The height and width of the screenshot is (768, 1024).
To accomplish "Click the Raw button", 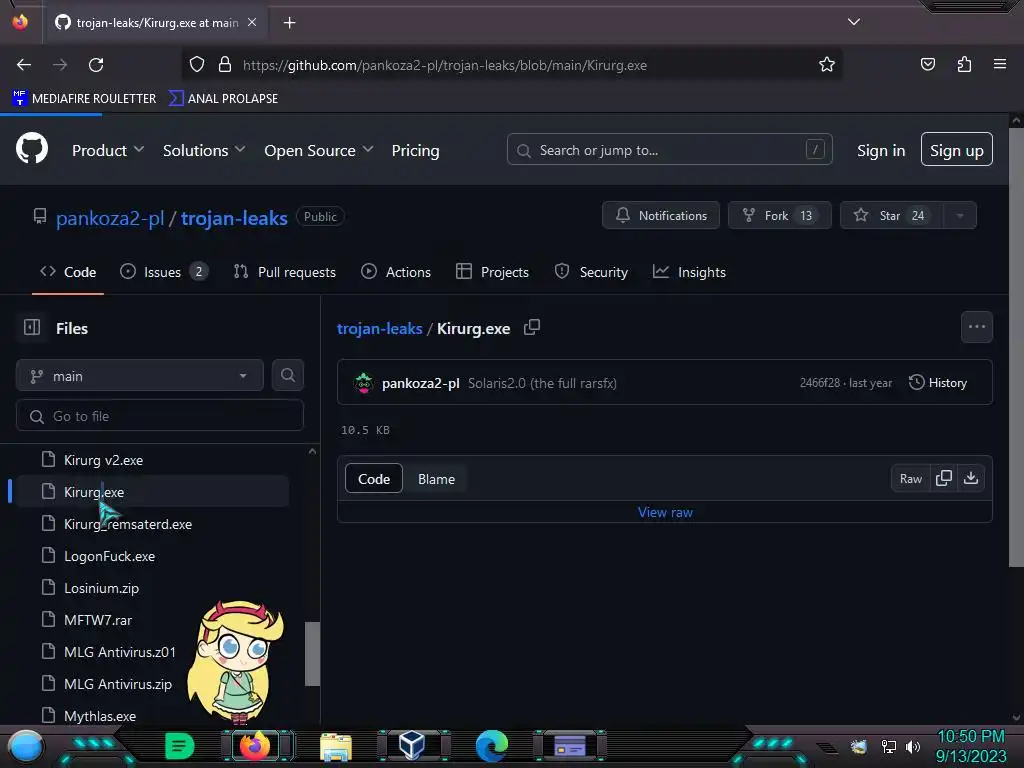I will click(910, 479).
